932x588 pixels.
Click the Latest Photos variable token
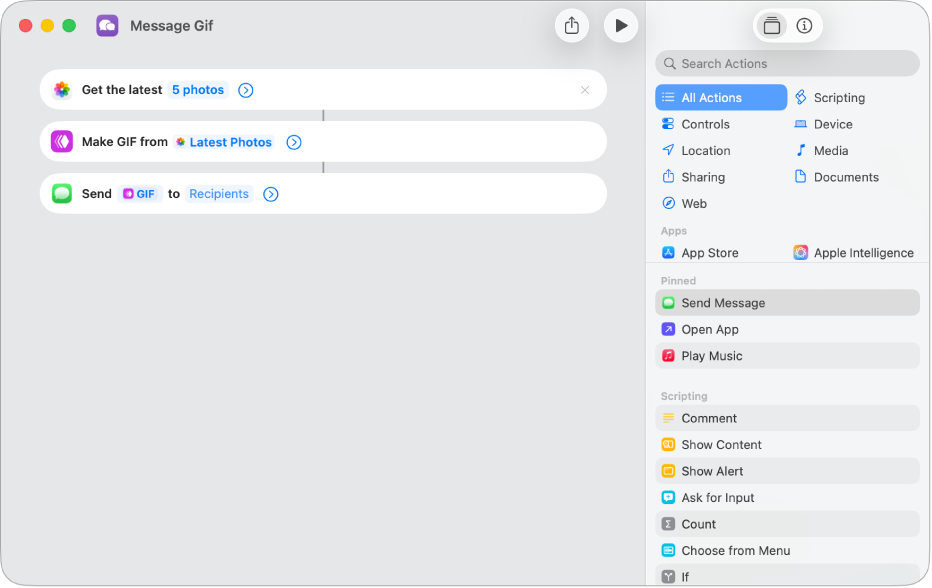(x=223, y=142)
